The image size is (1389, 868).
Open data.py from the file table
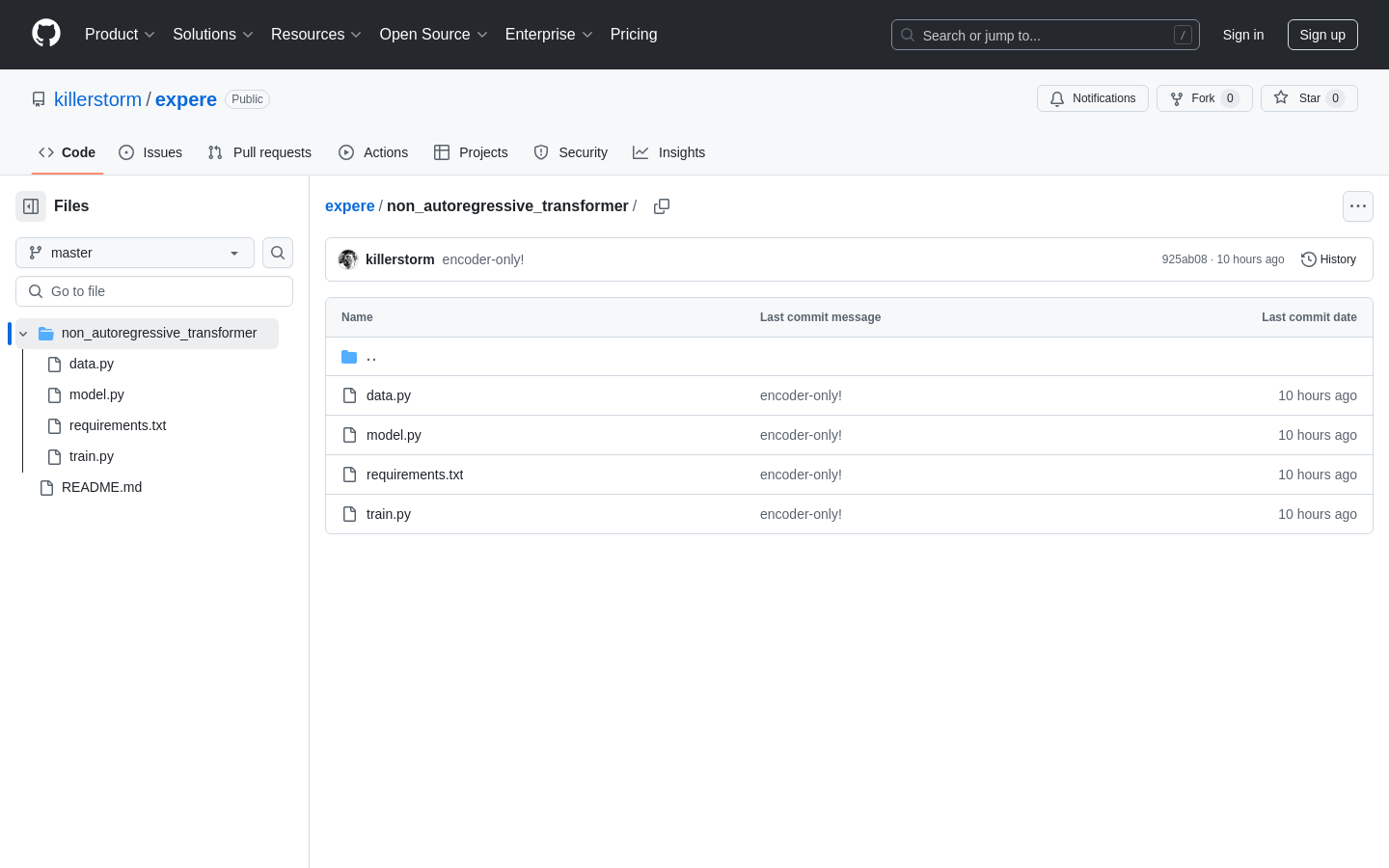389,395
